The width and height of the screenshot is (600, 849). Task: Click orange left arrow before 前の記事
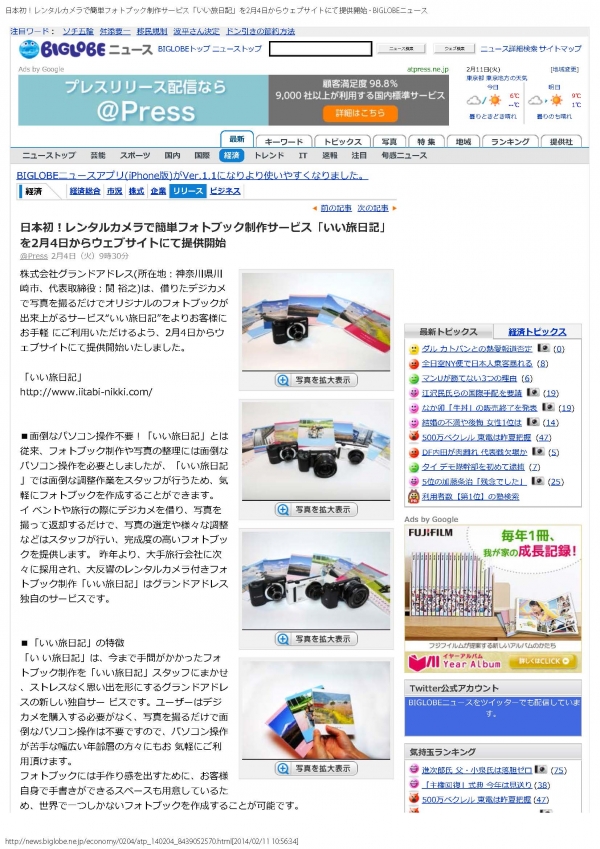point(315,208)
